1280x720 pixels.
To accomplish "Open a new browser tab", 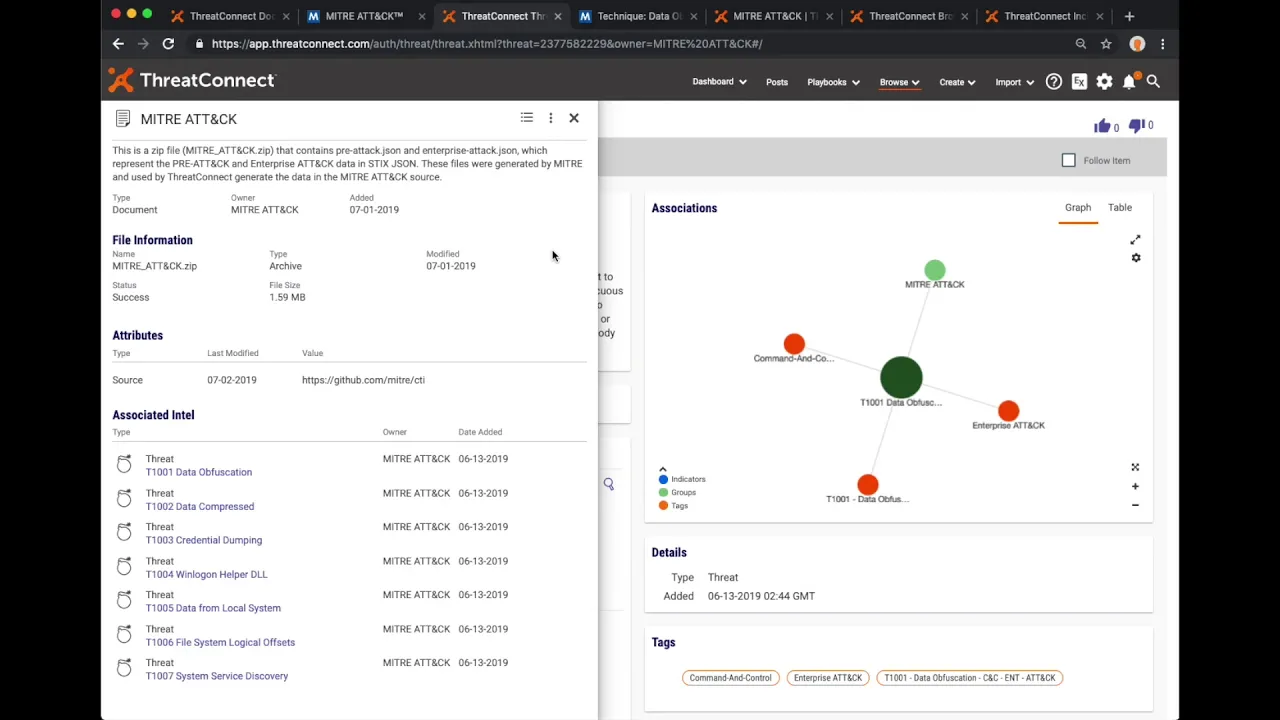I will (1129, 16).
